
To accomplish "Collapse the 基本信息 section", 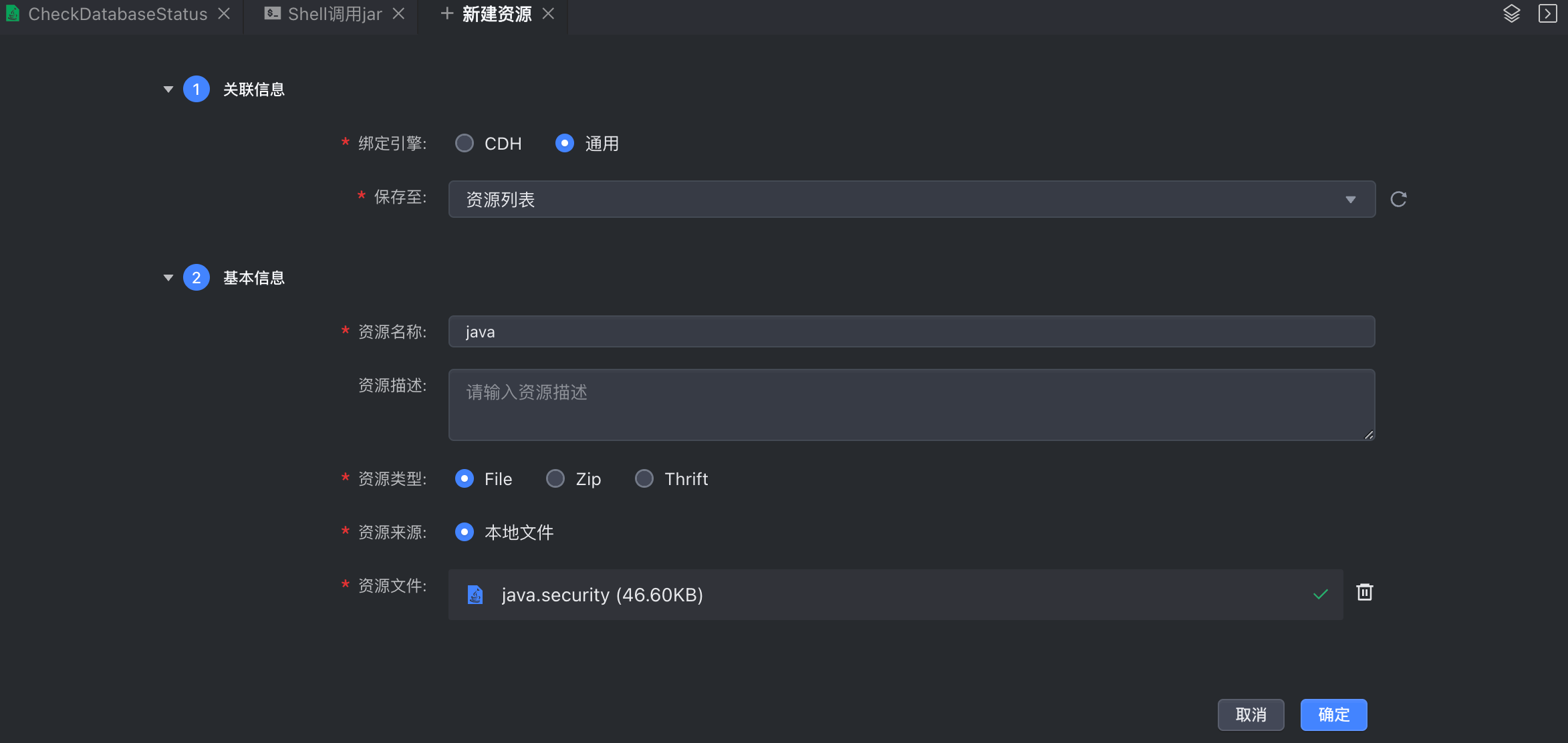I will click(x=168, y=278).
